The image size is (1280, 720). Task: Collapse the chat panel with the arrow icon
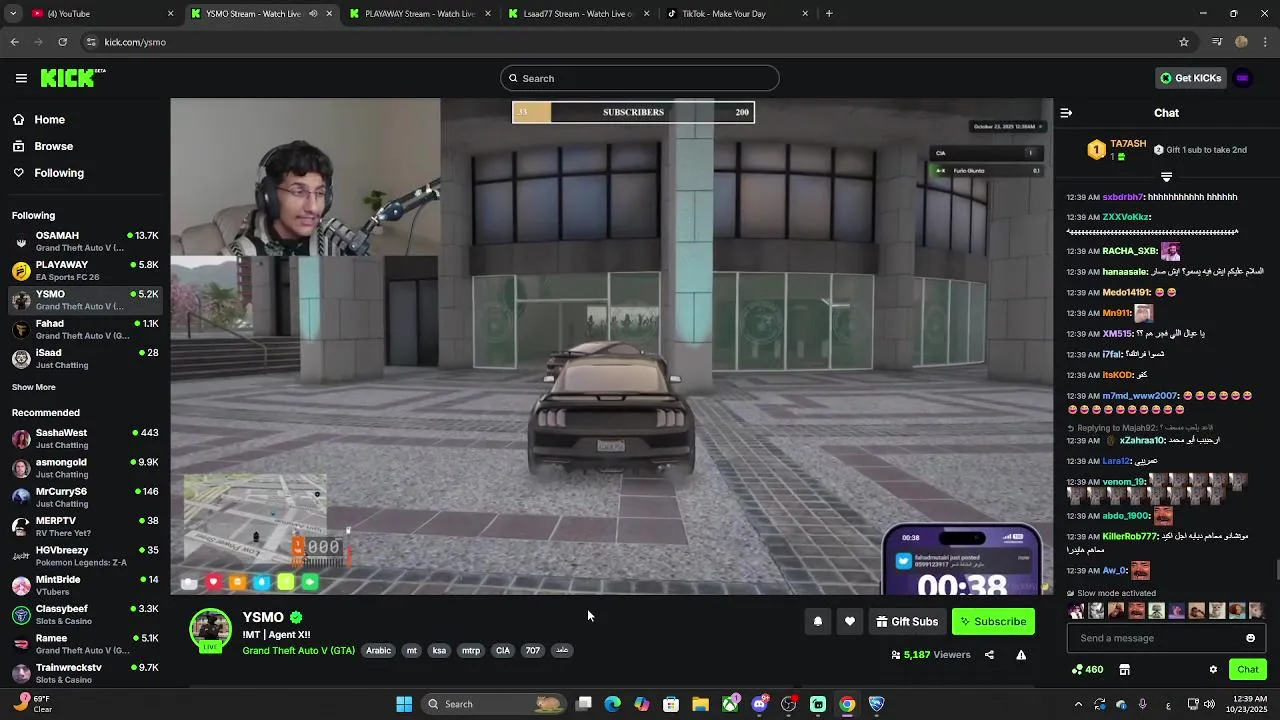pyautogui.click(x=1066, y=113)
